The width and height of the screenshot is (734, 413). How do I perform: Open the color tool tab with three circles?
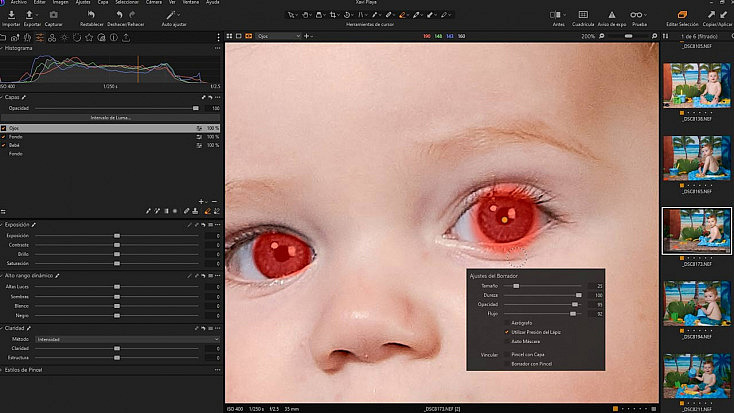tap(52, 38)
